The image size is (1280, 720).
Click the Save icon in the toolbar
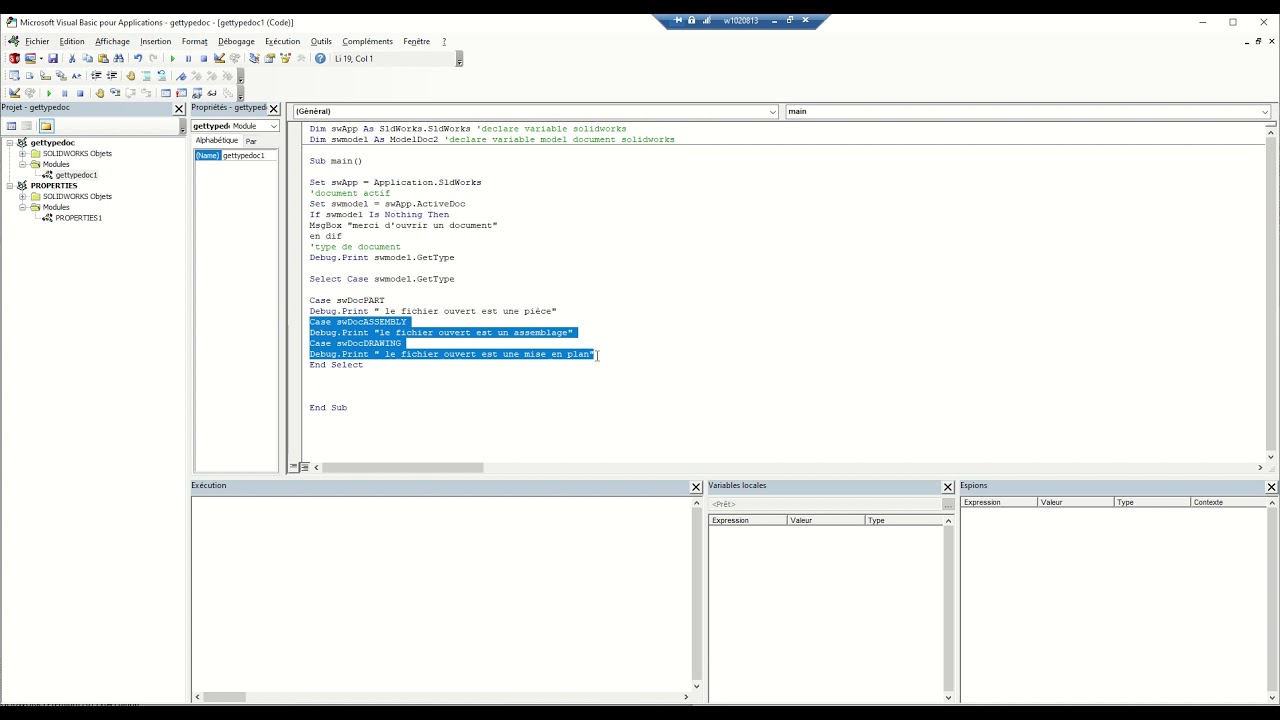coord(53,58)
